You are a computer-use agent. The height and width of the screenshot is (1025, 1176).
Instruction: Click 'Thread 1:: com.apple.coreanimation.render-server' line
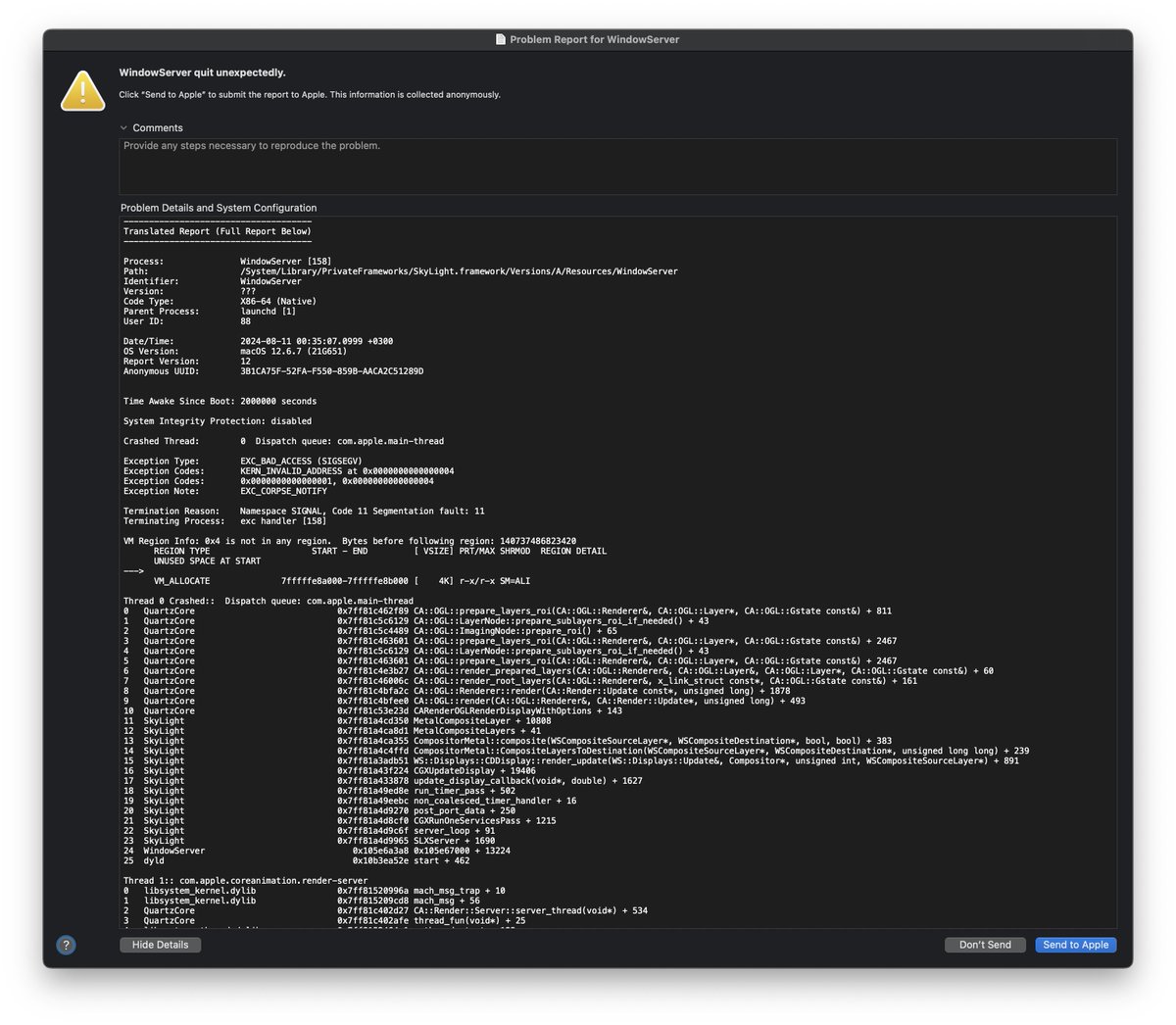(246, 881)
